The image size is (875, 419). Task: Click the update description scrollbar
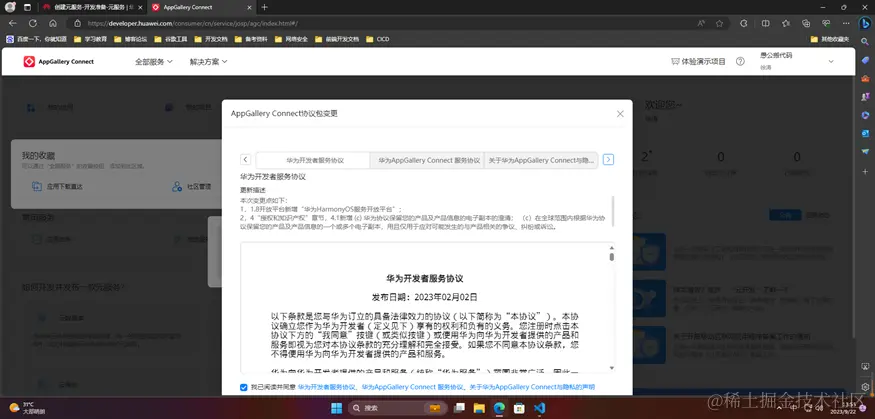pos(613,211)
